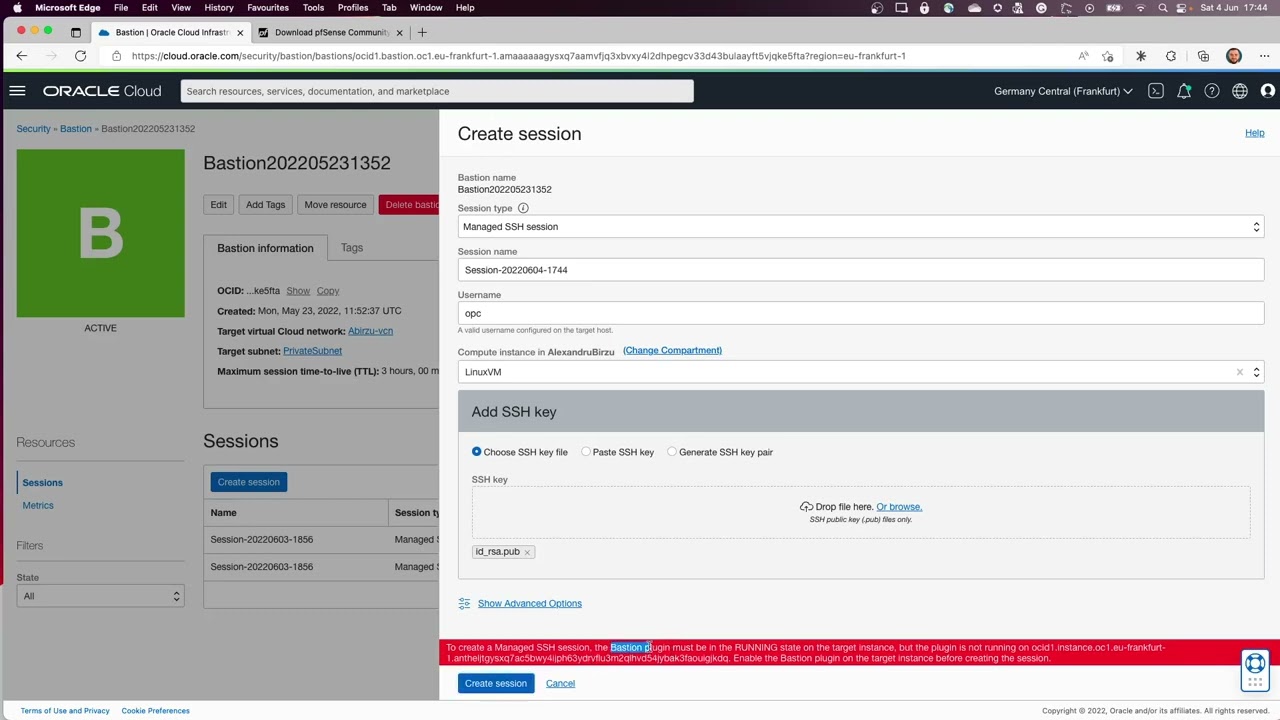Open the Apple menu
This screenshot has width=1280, height=720.
(17, 8)
